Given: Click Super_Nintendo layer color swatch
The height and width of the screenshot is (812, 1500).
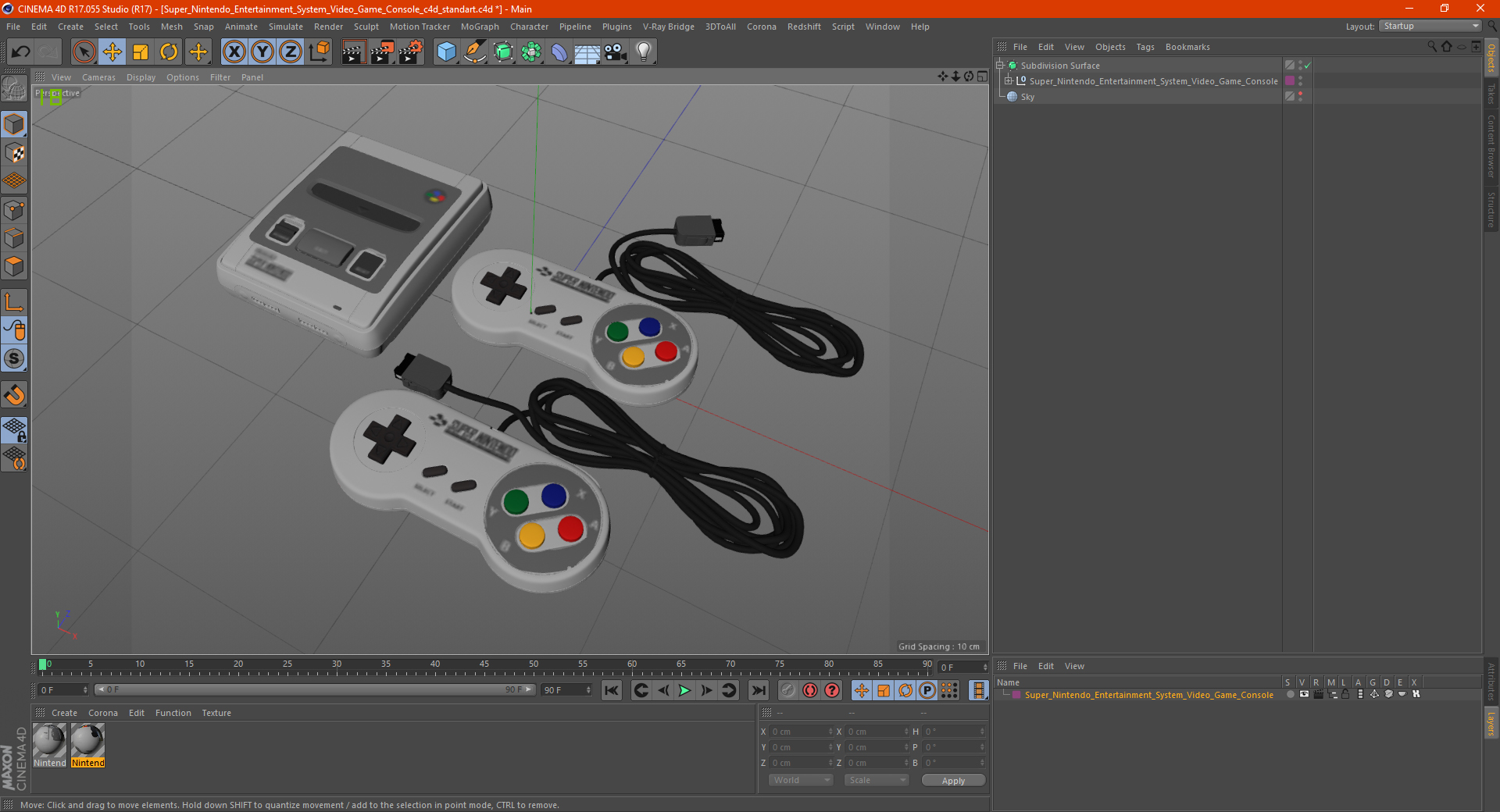Looking at the screenshot, I should coord(1016,695).
